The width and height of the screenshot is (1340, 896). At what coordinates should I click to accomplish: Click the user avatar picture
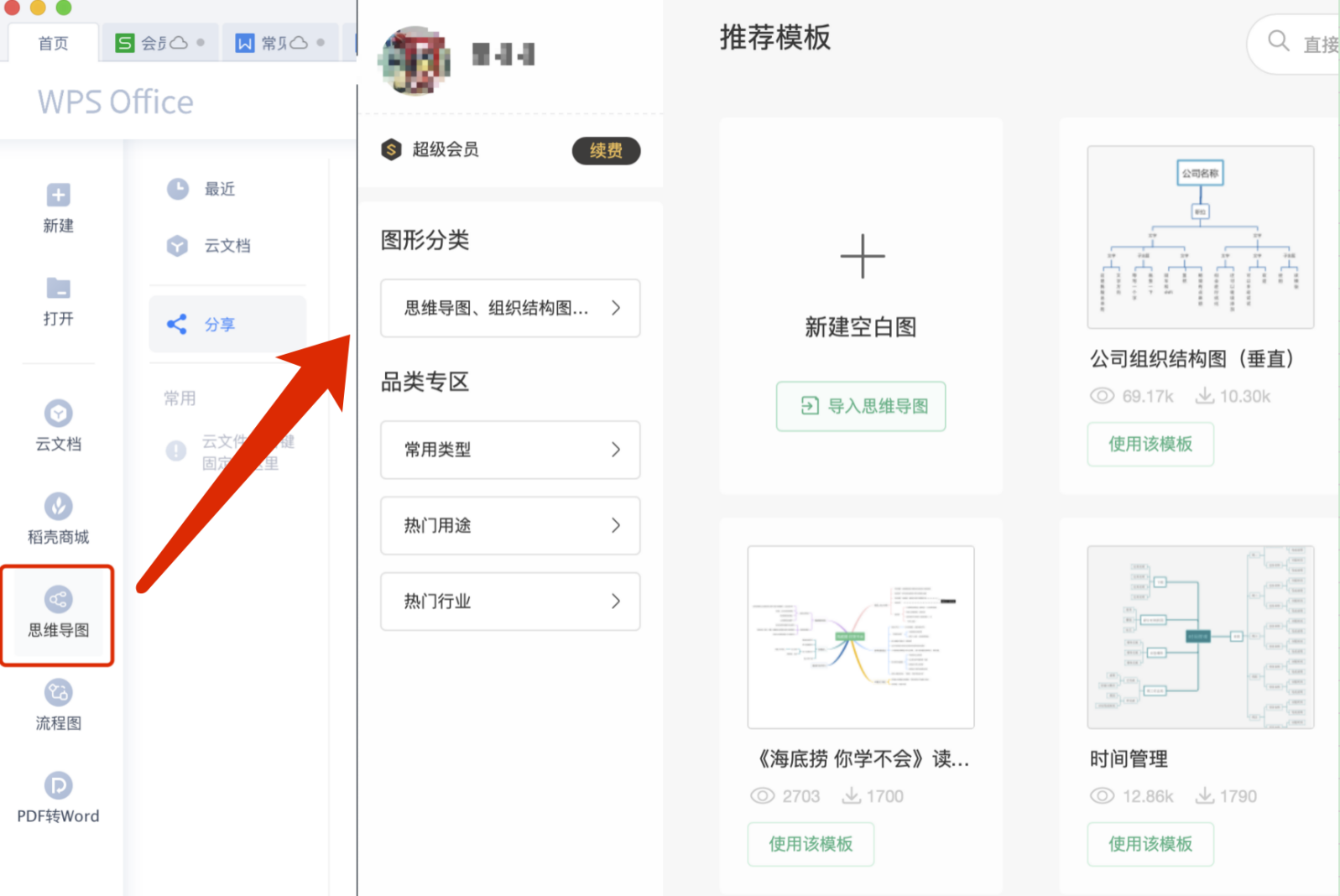click(415, 60)
